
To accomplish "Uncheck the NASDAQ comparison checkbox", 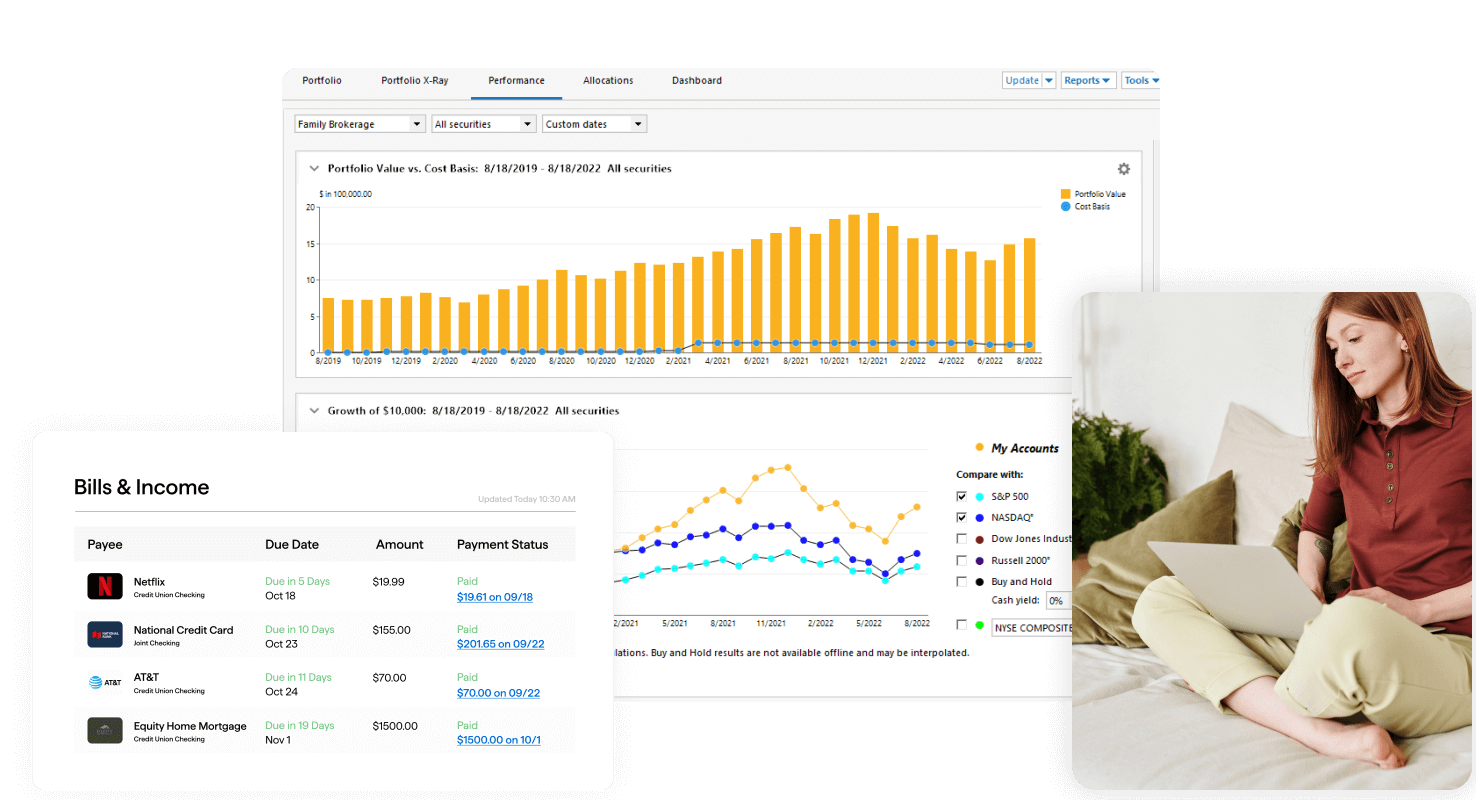I will tap(962, 517).
